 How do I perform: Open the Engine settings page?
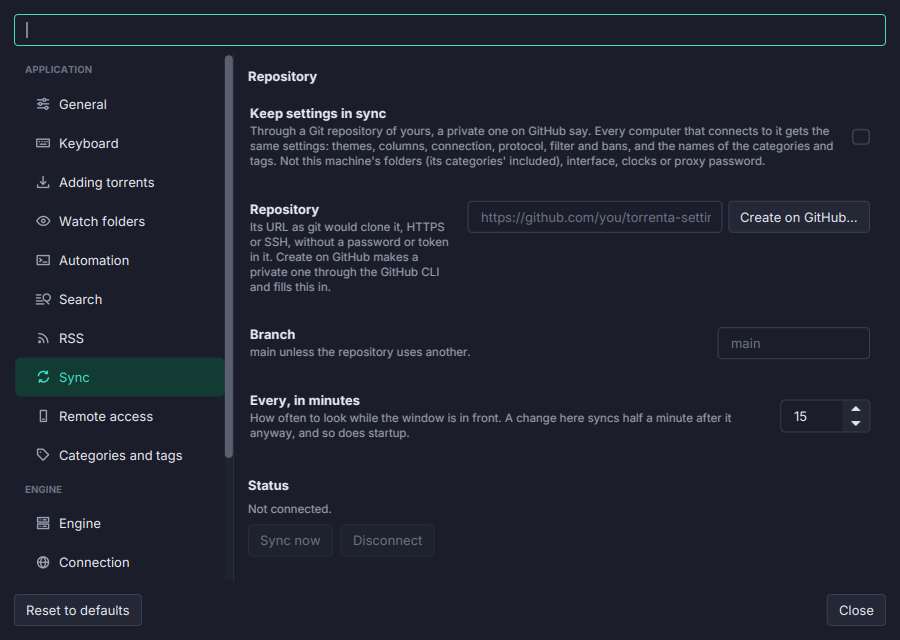(x=119, y=523)
